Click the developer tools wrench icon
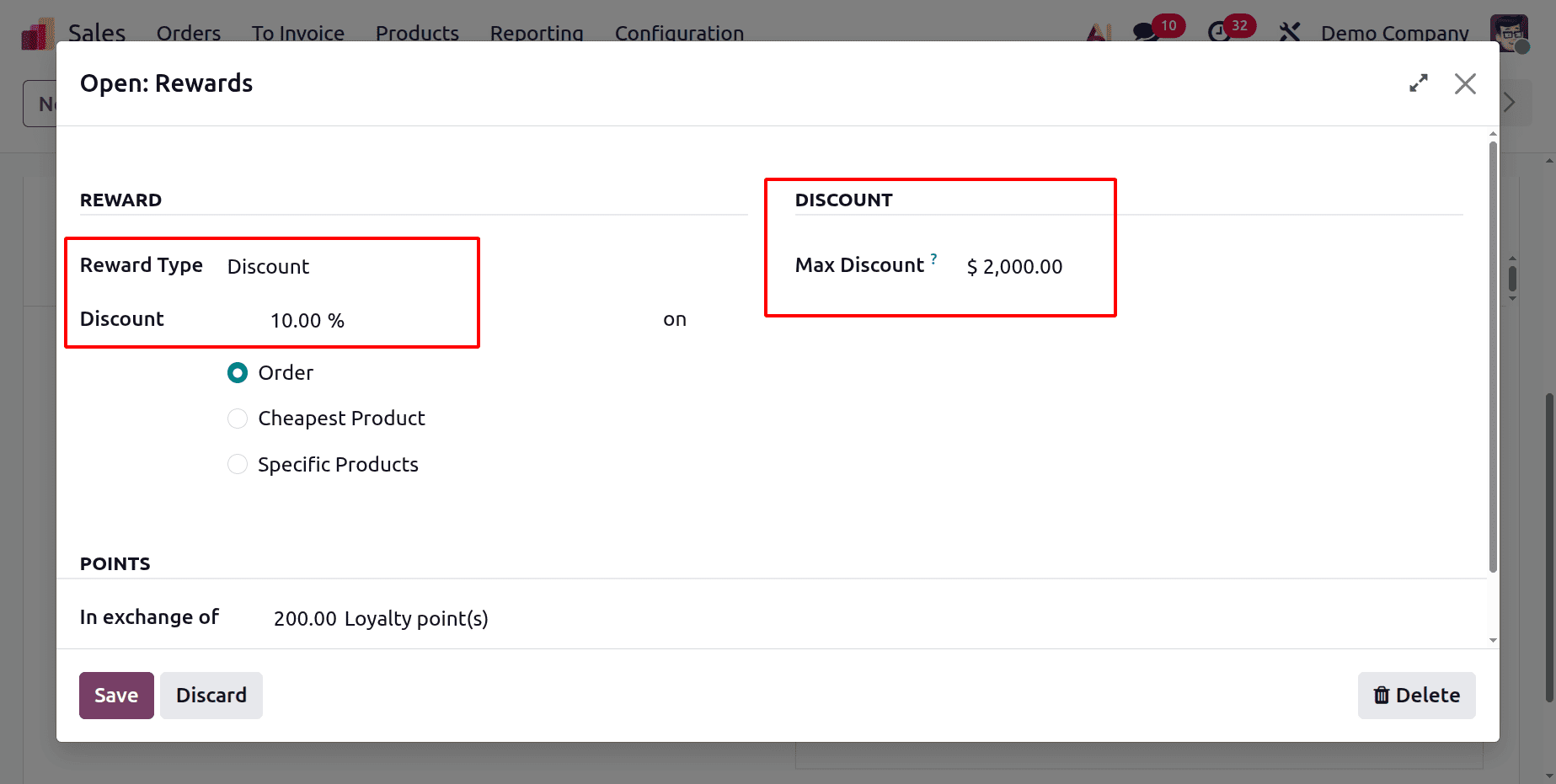This screenshot has height=784, width=1556. pyautogui.click(x=1288, y=32)
